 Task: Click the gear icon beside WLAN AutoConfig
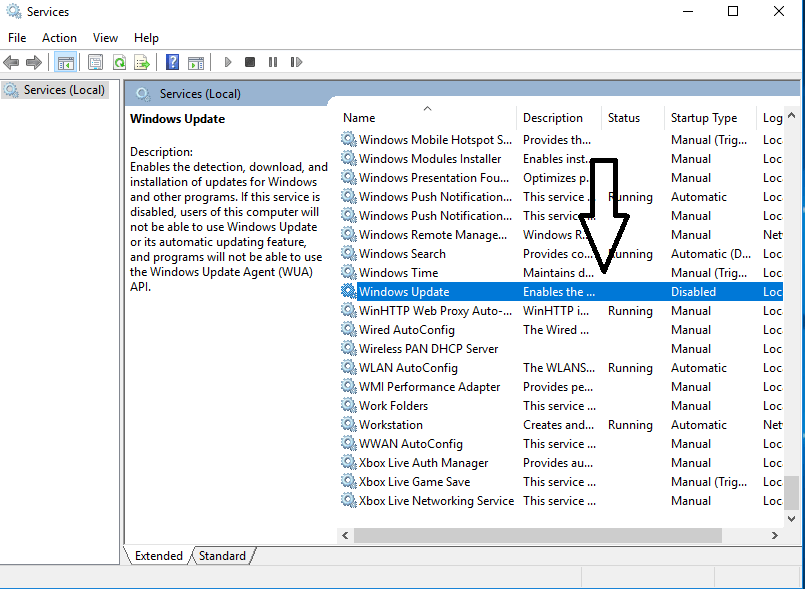pyautogui.click(x=349, y=367)
